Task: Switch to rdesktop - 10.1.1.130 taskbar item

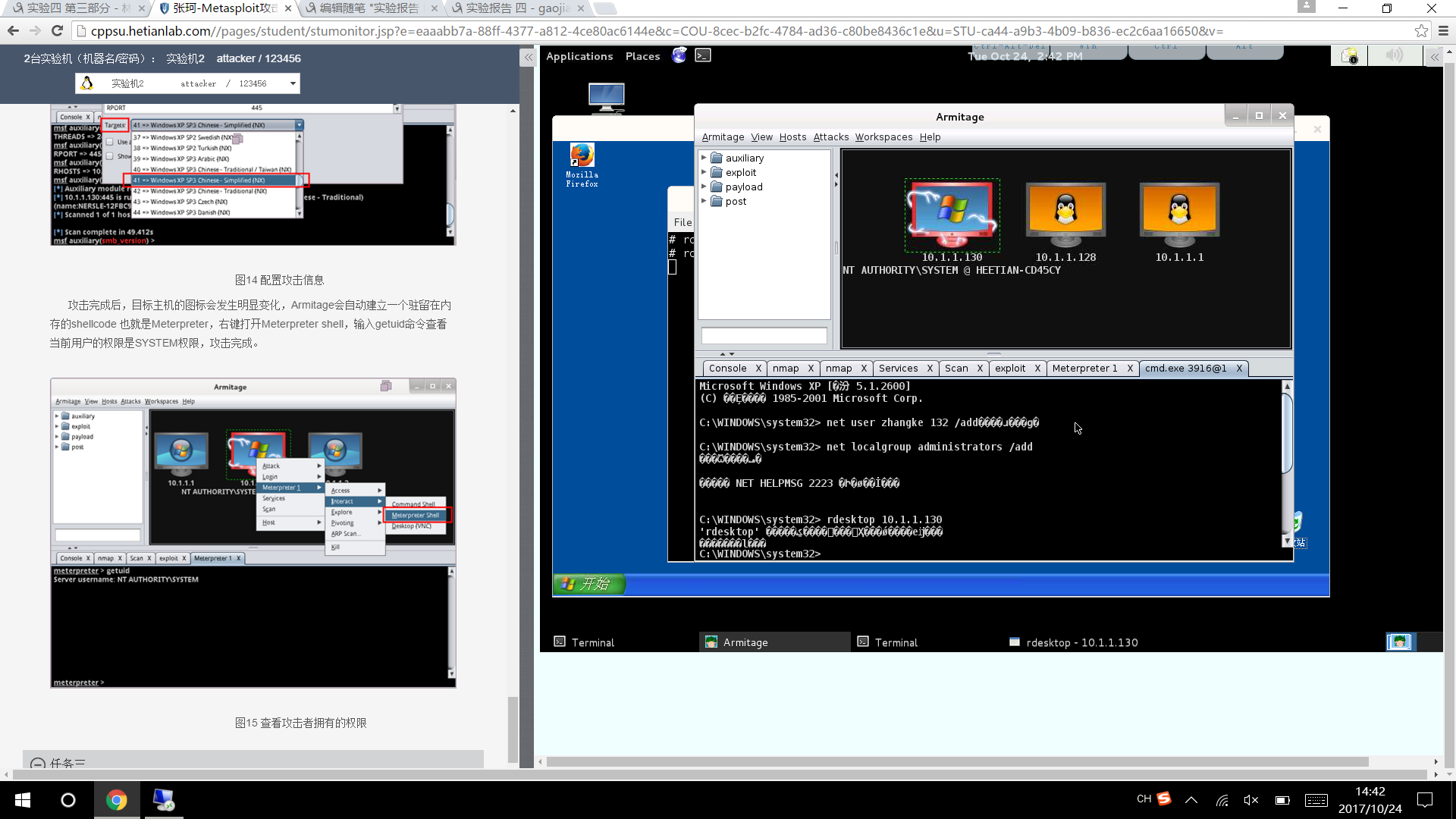Action: click(x=1073, y=642)
